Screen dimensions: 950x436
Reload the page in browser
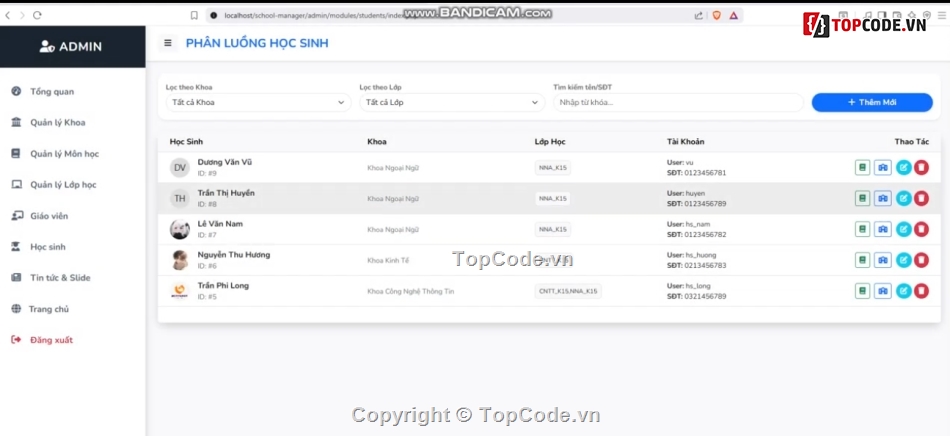click(x=37, y=15)
